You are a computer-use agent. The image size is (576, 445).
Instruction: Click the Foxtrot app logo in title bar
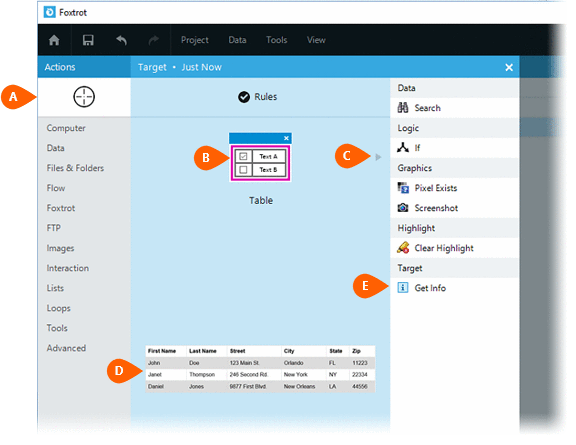50,12
